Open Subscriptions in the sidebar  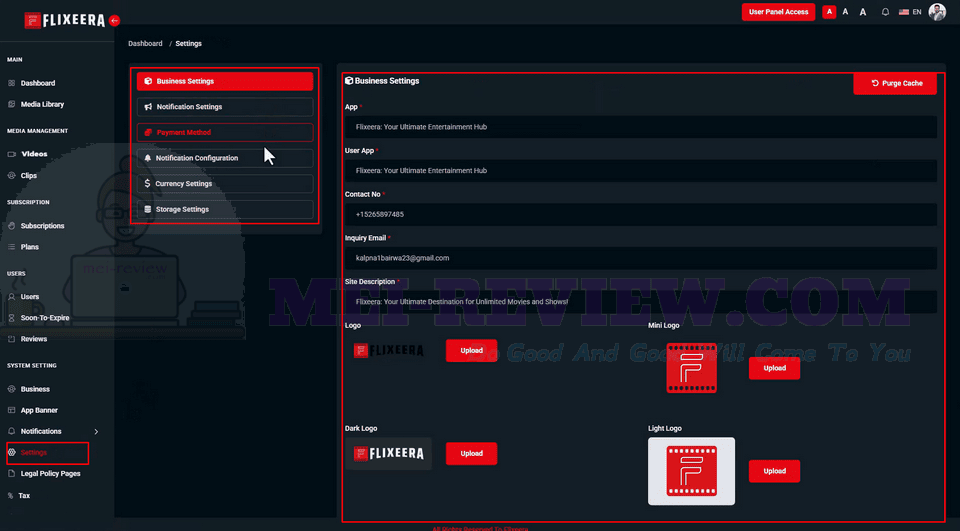42,226
